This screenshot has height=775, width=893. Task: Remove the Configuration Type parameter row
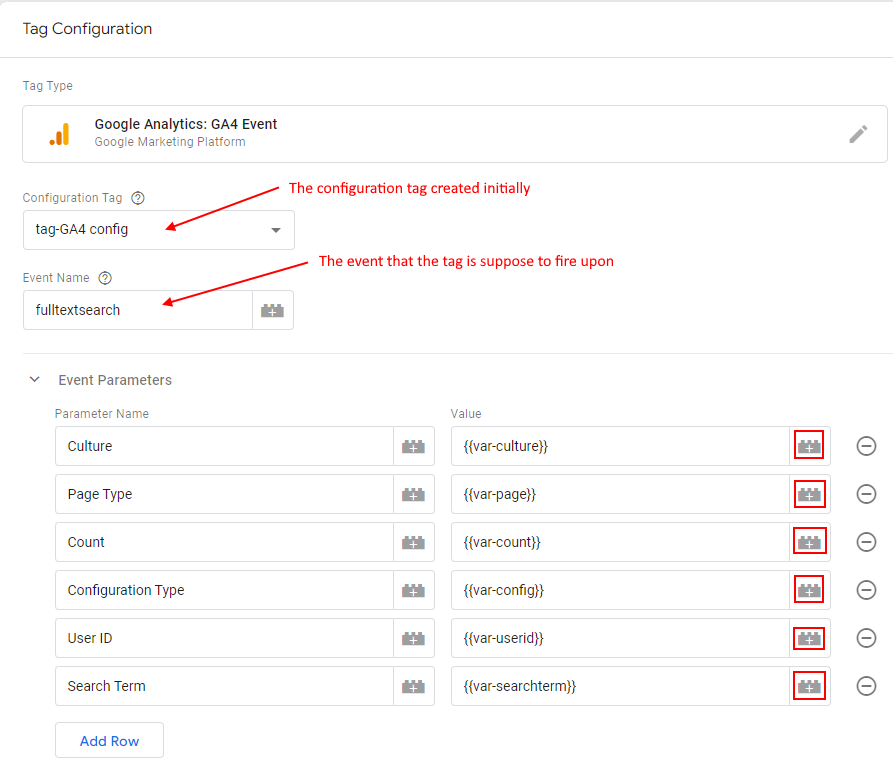coord(867,590)
